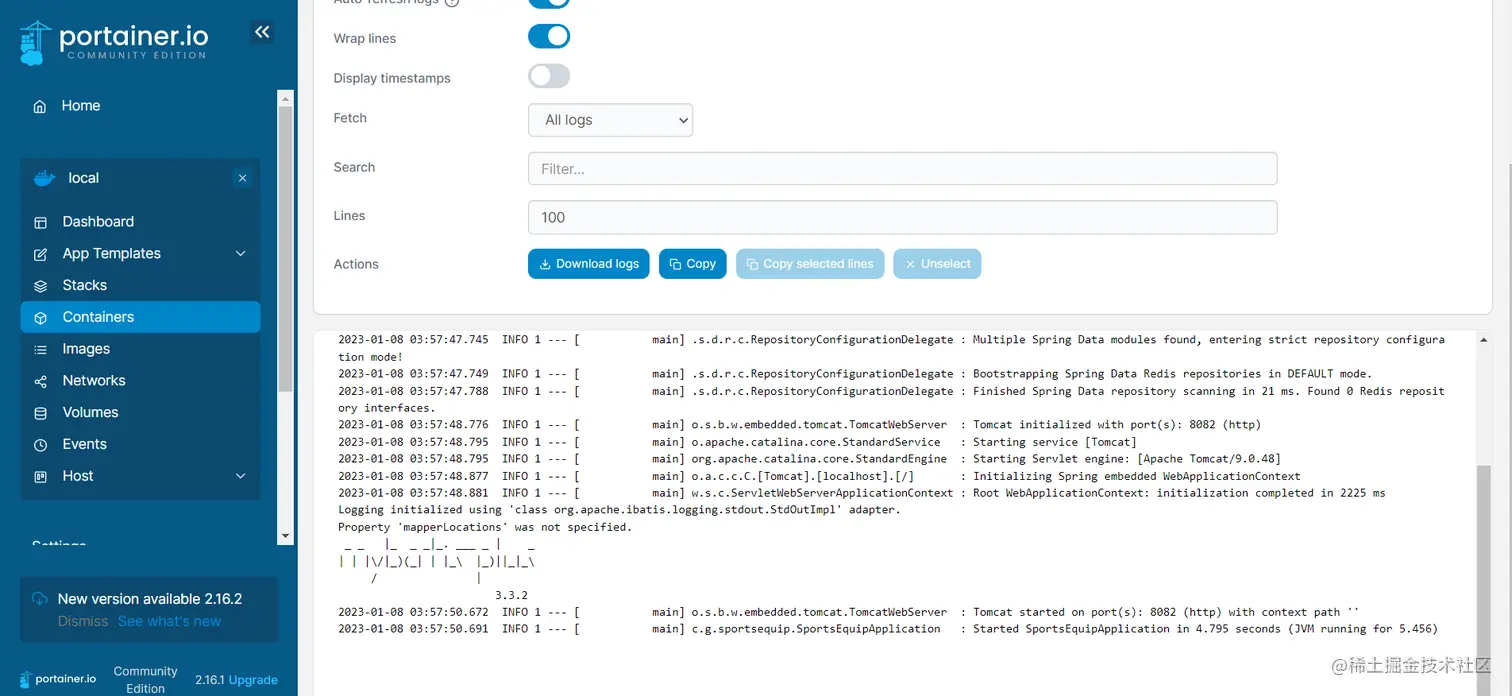
Task: Open the See what's new link
Action: click(x=169, y=621)
